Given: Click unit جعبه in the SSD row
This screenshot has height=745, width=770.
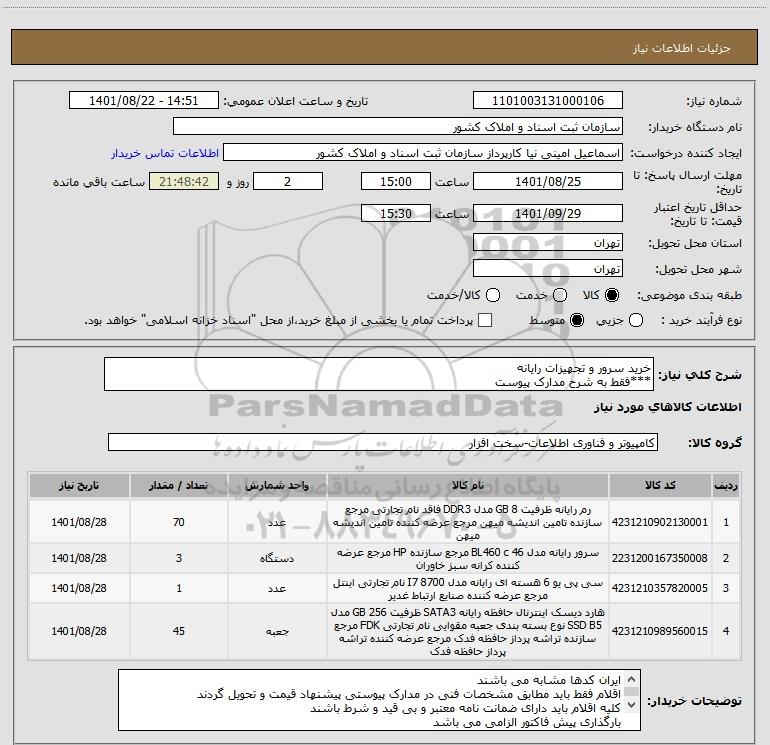Looking at the screenshot, I should [277, 632].
